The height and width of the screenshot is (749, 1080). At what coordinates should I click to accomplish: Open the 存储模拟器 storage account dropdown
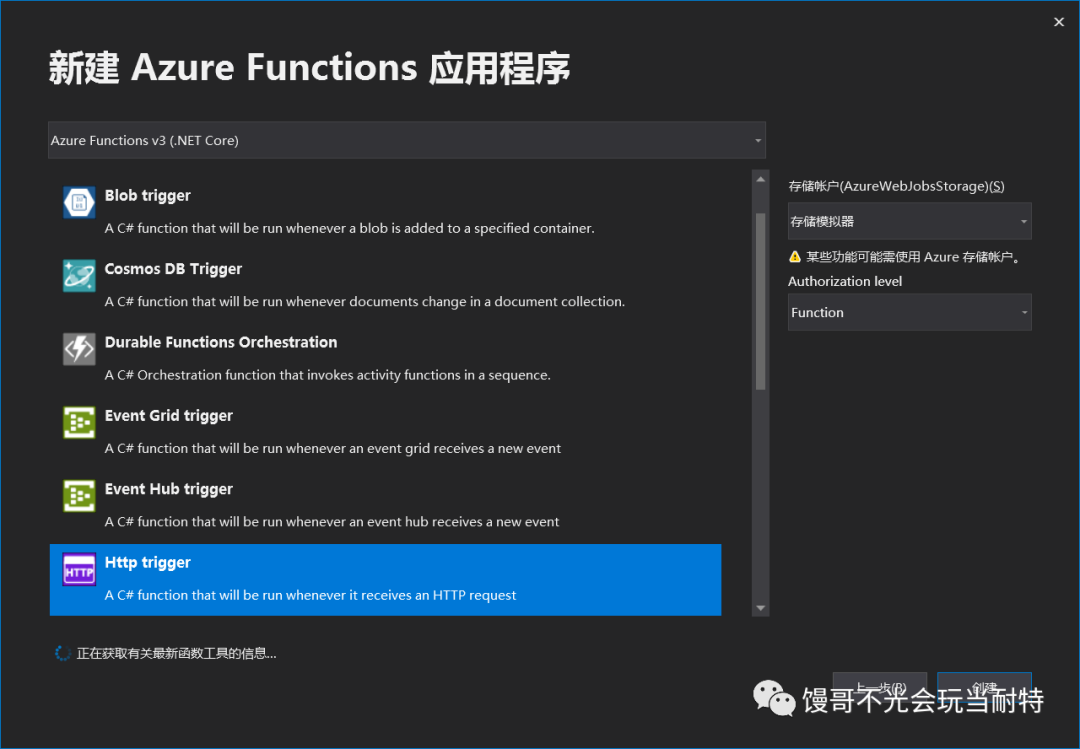pyautogui.click(x=909, y=221)
